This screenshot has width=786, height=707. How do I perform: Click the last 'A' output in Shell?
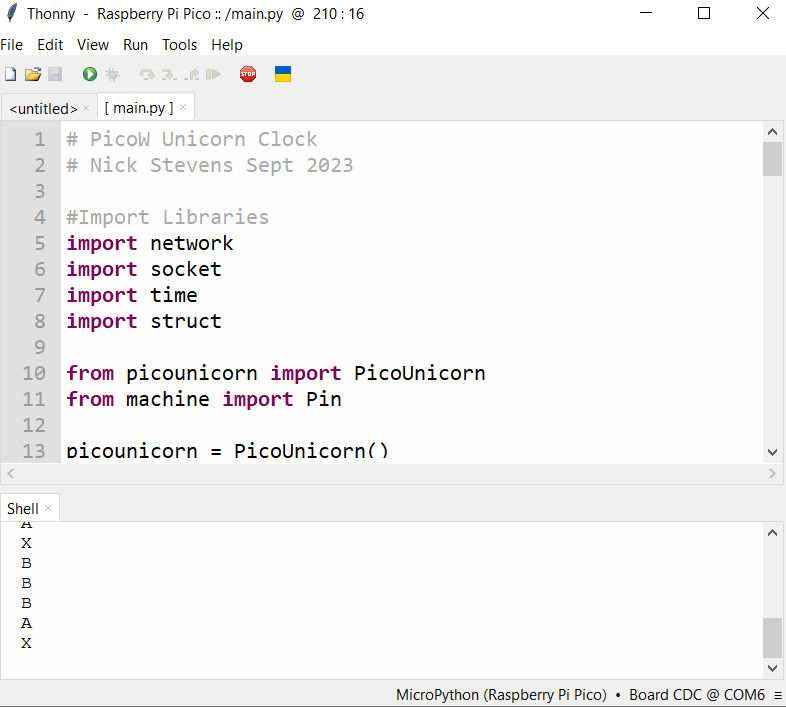coord(27,623)
